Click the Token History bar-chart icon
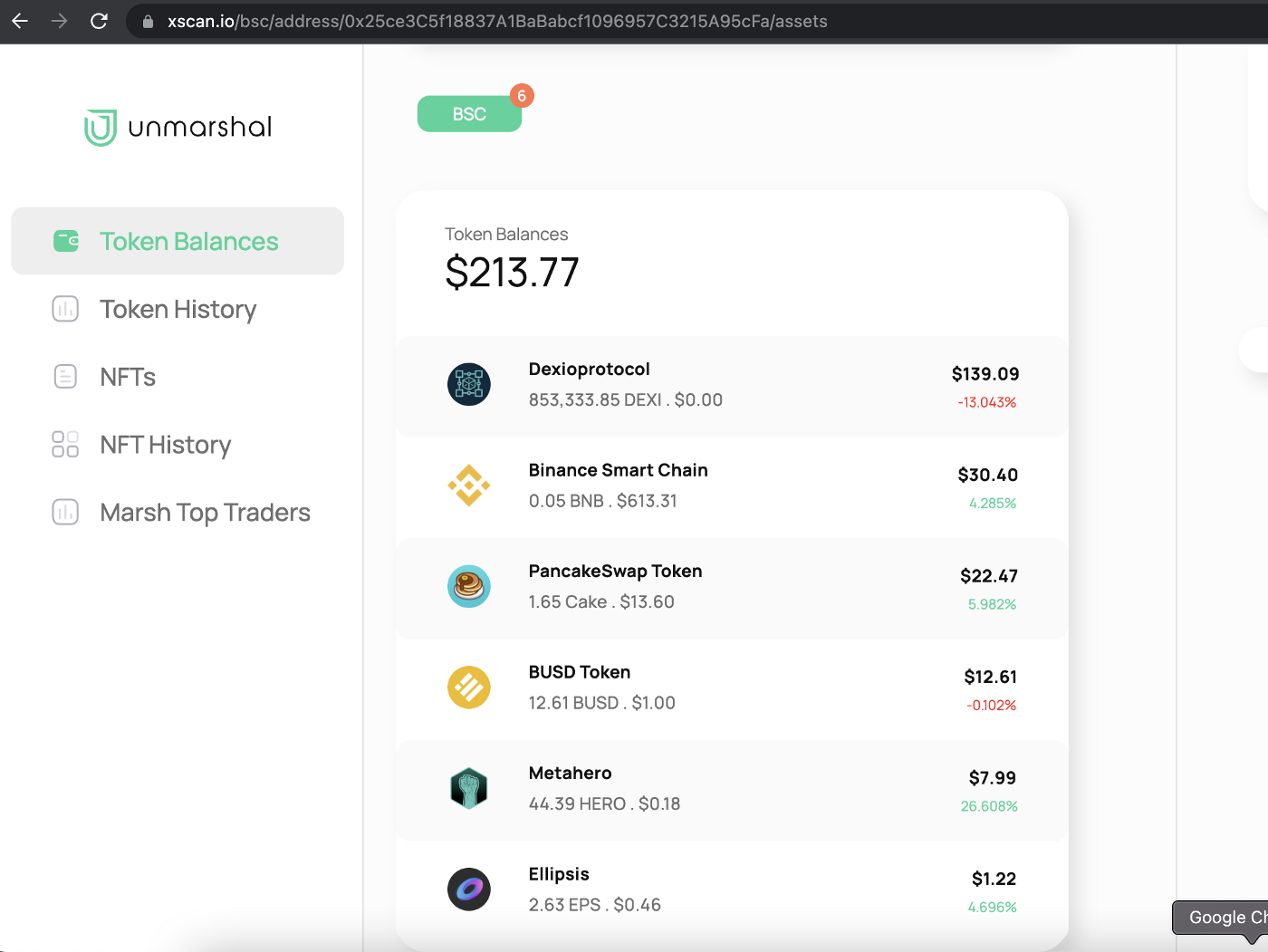Screen dimensions: 1268x952 65,309
